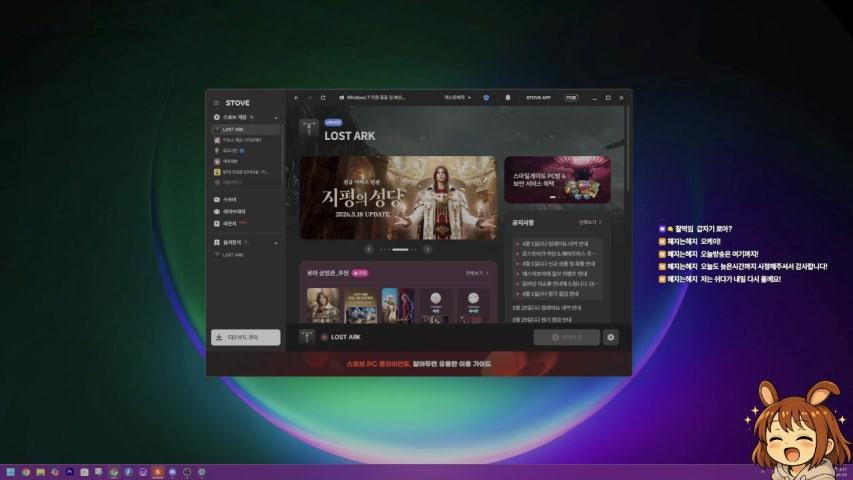The image size is (853, 480).
Task: Reload the page with refresh icon
Action: coord(322,98)
